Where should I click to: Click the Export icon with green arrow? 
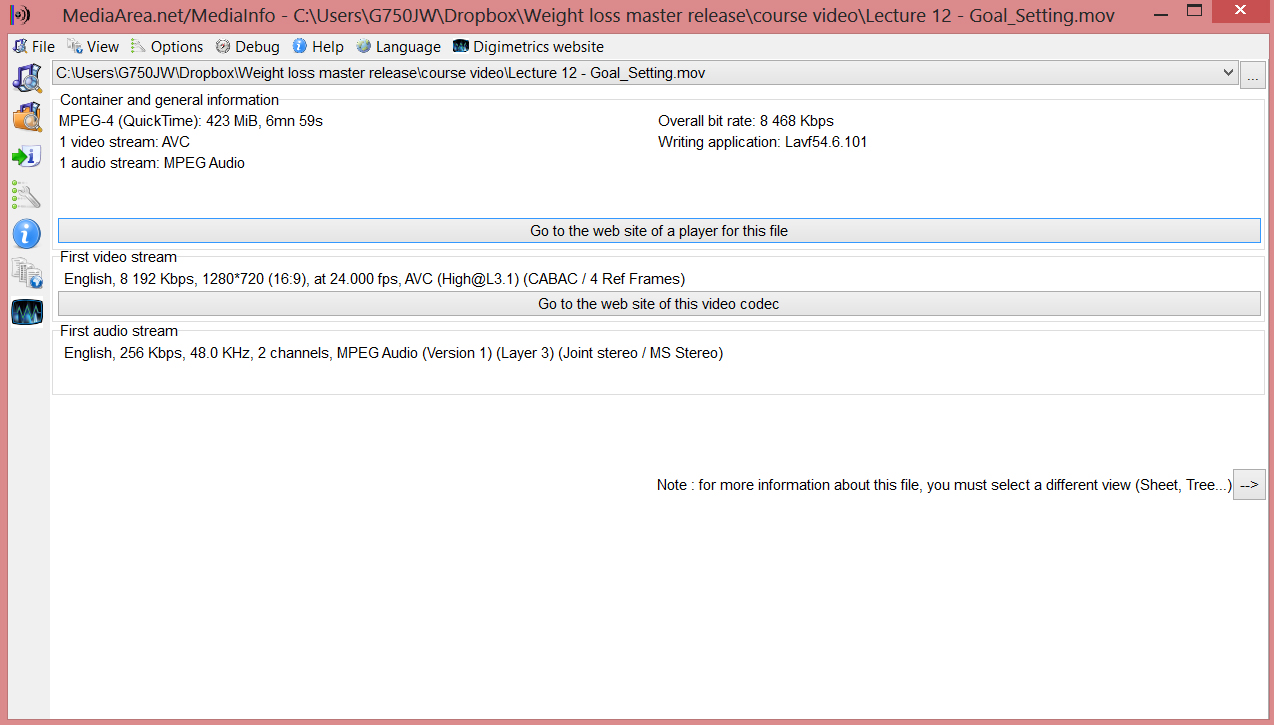point(26,156)
